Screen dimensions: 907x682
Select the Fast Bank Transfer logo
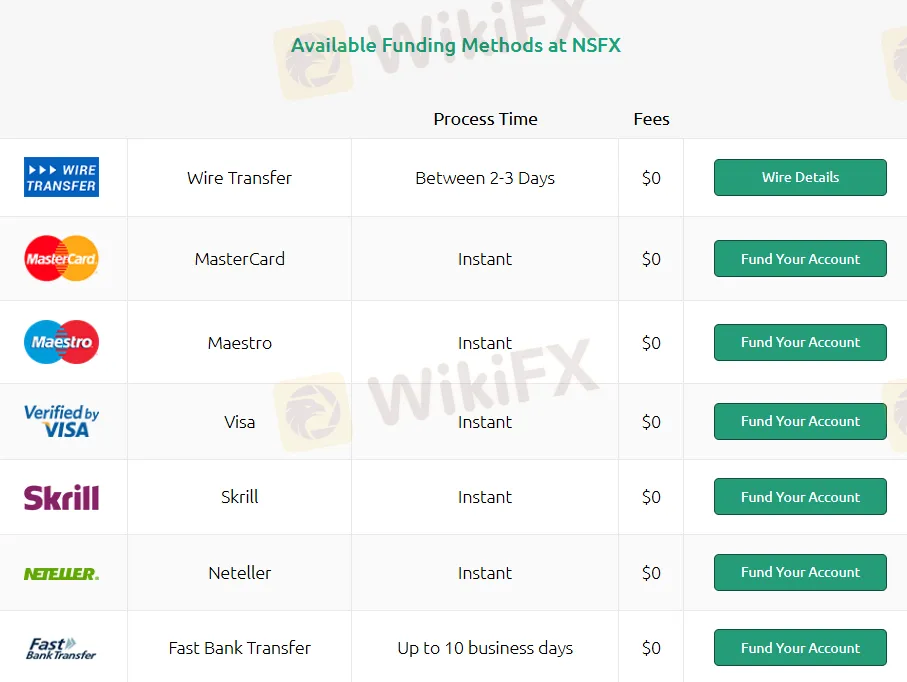61,648
